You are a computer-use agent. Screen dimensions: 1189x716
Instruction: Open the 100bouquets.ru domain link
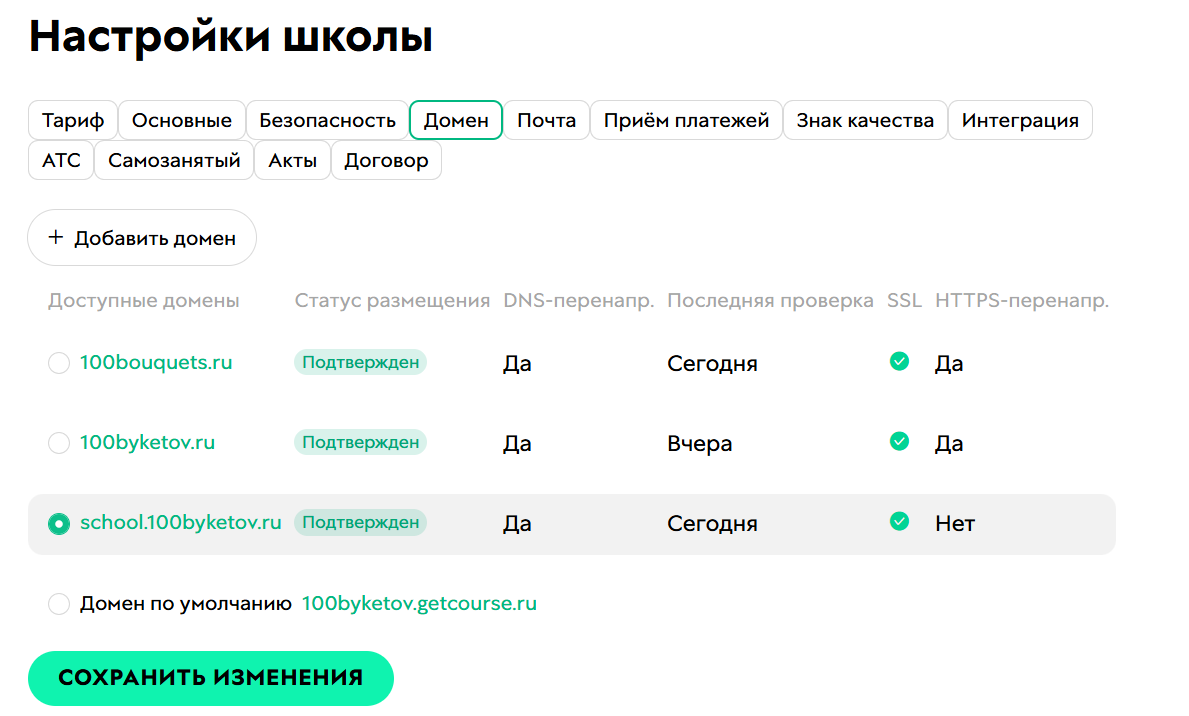[x=156, y=362]
